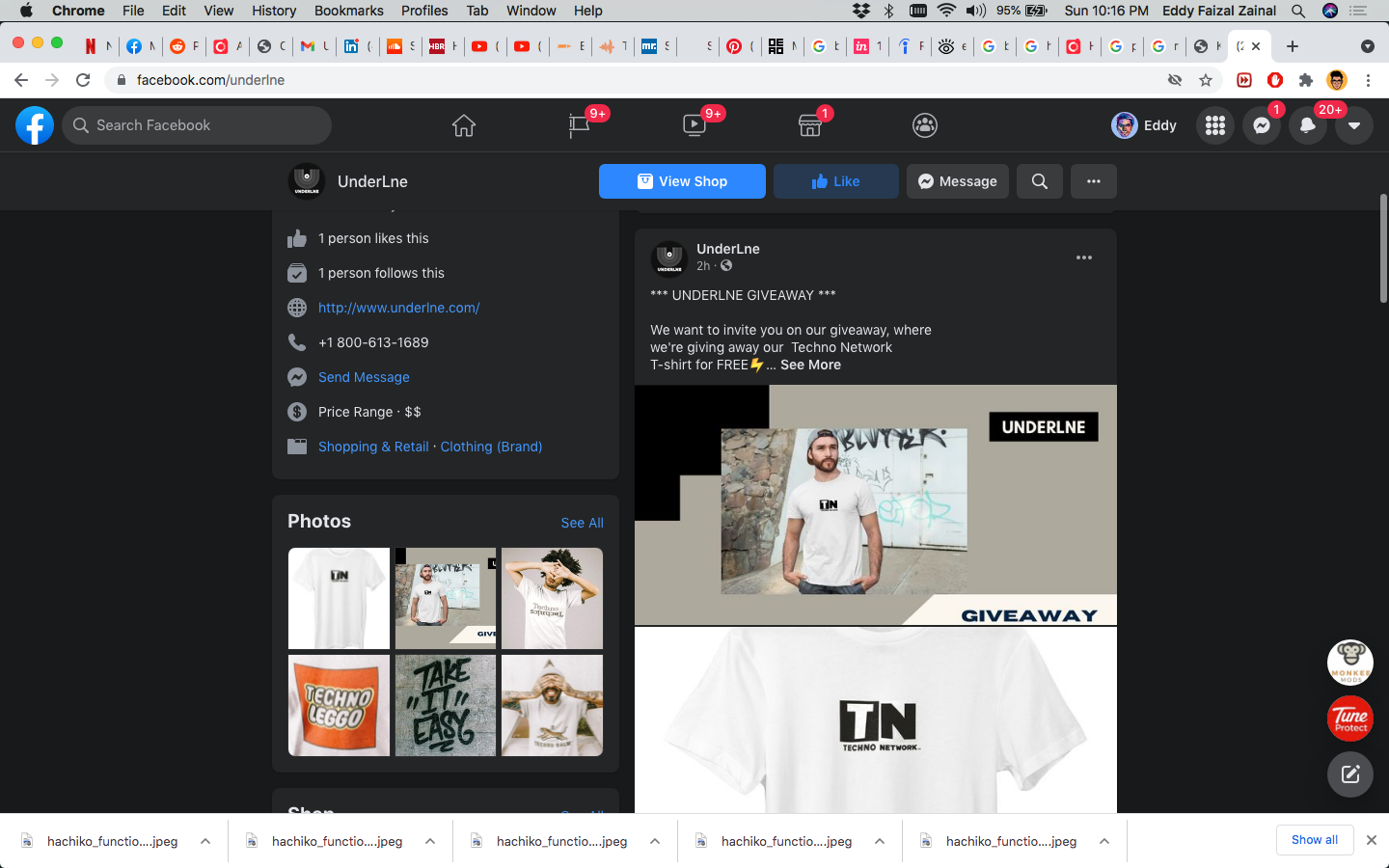Visit http://www.underlne.com/ link
The height and width of the screenshot is (868, 1389).
click(399, 308)
